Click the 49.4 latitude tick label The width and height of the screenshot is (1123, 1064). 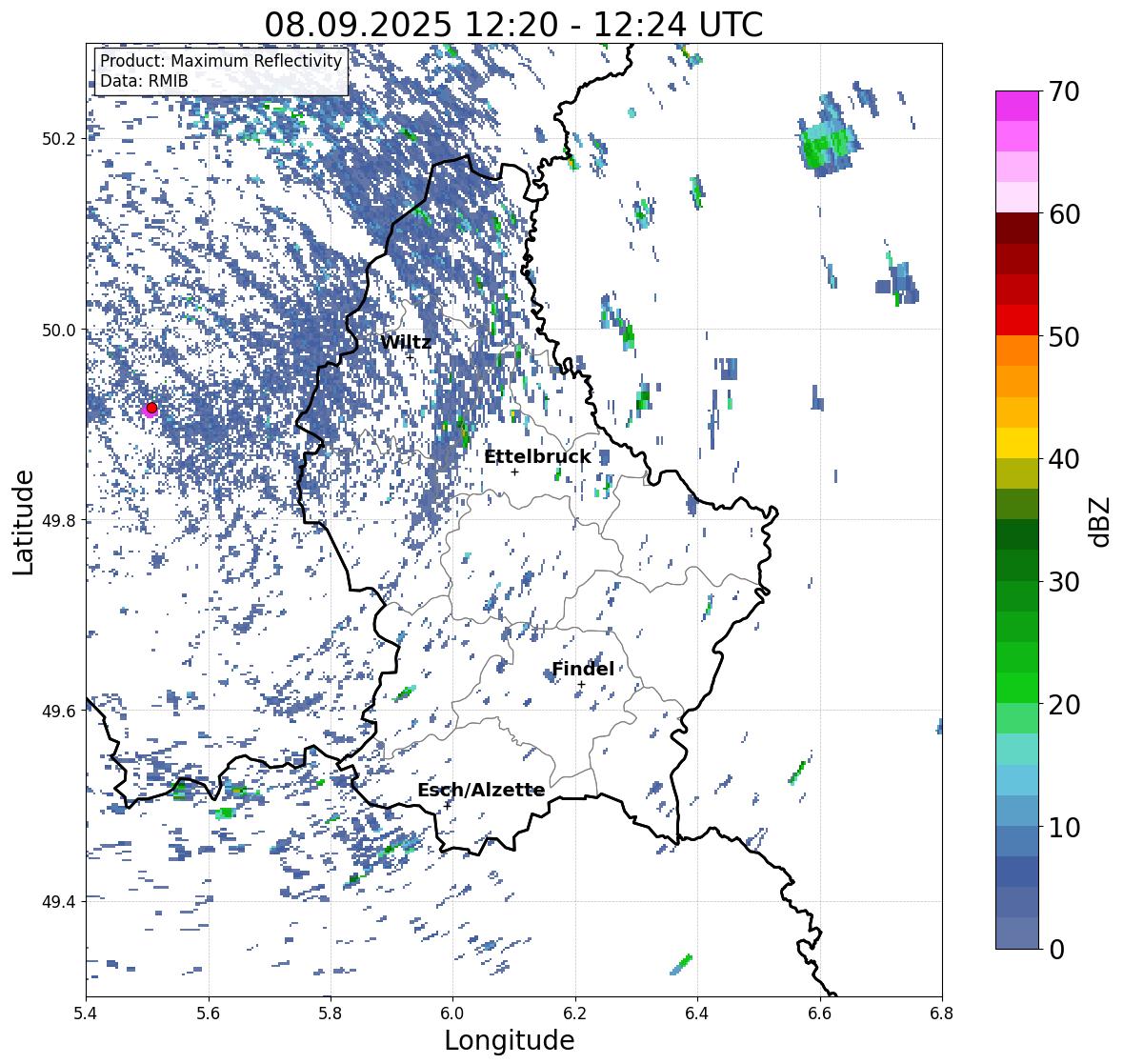[59, 901]
